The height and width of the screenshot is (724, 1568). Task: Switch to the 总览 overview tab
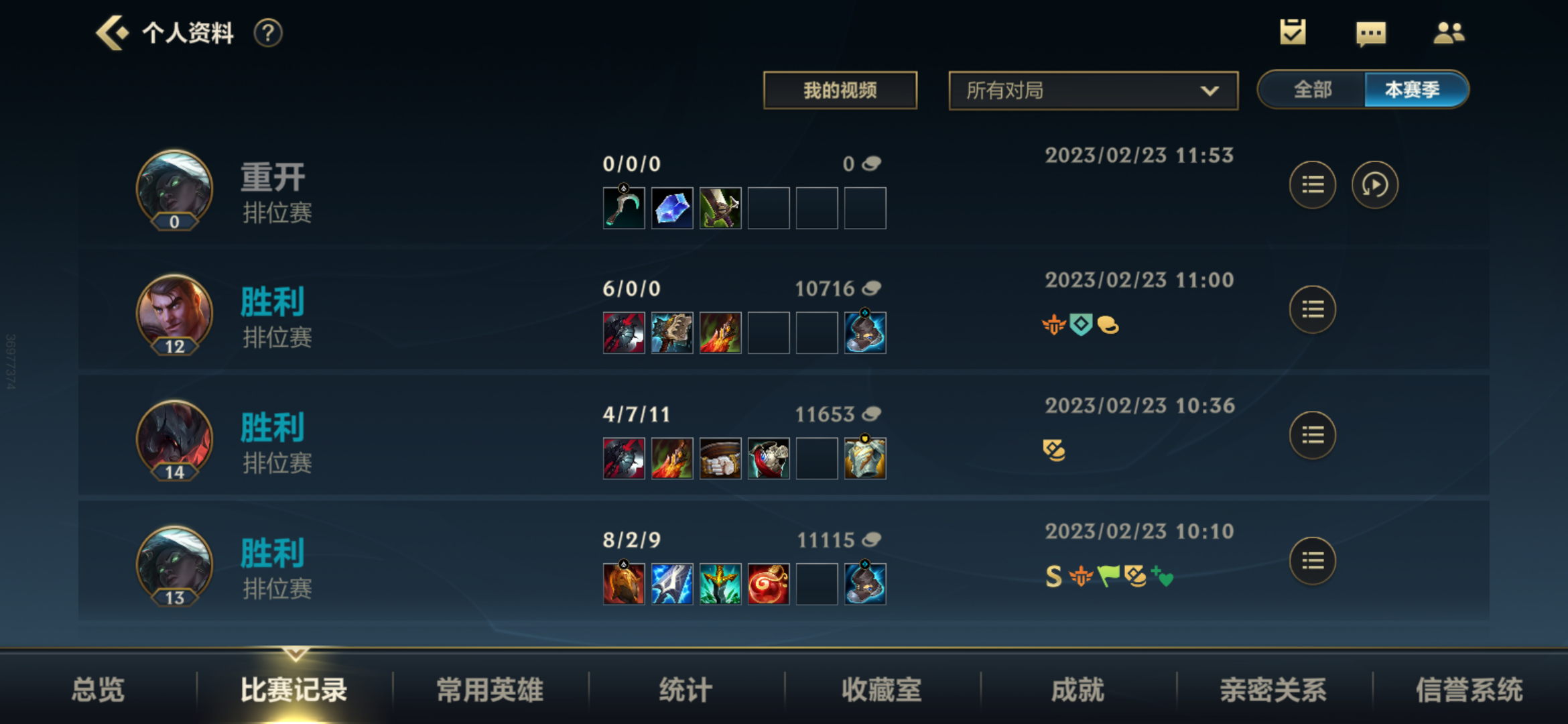[x=98, y=689]
